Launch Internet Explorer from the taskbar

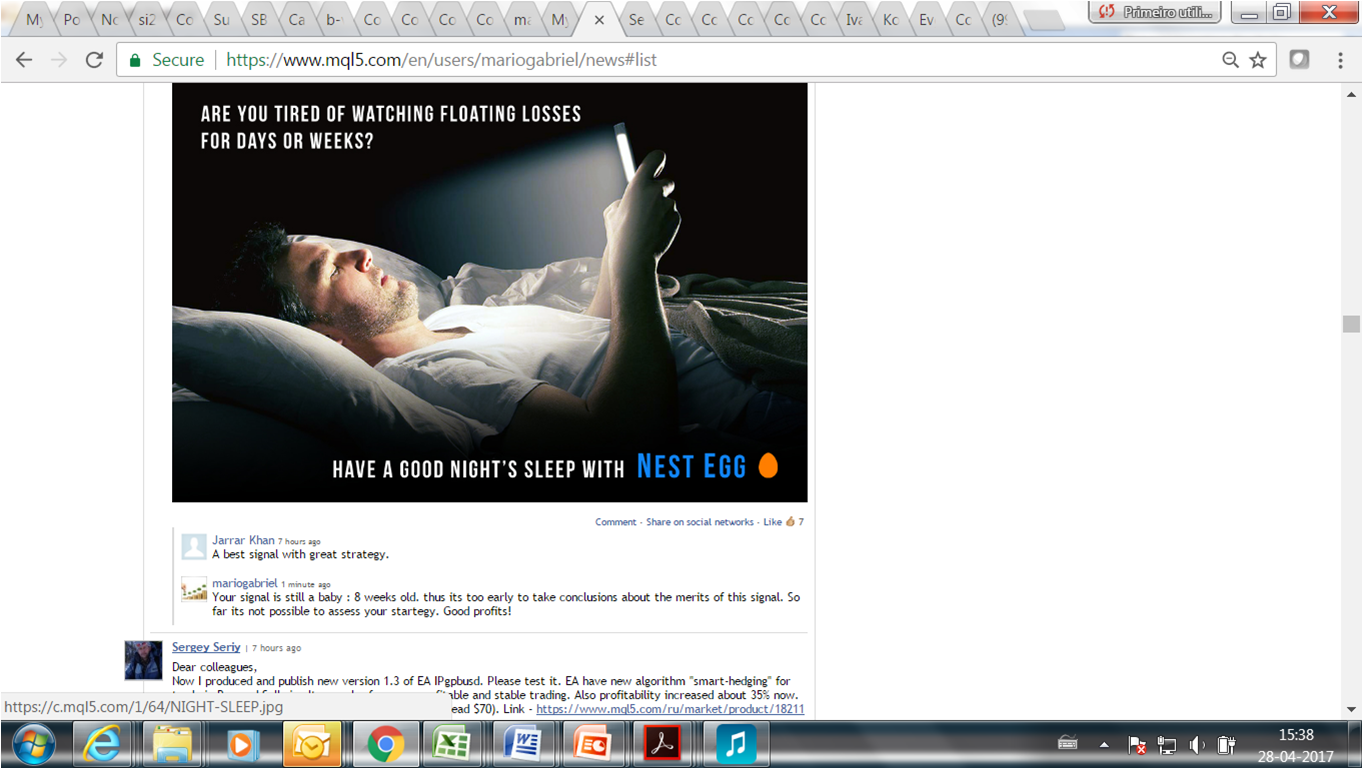pos(102,745)
